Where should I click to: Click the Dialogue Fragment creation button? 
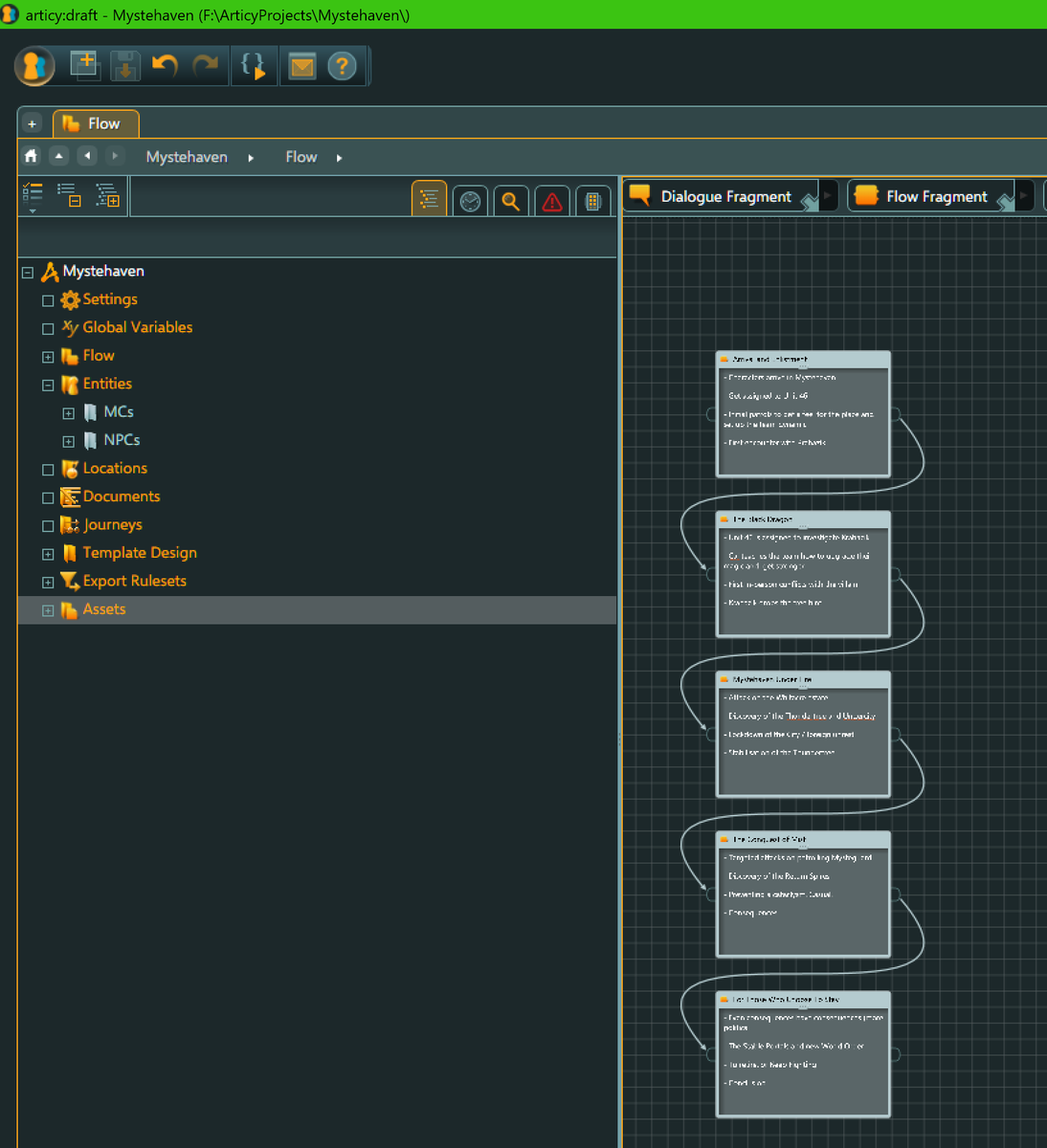[723, 196]
